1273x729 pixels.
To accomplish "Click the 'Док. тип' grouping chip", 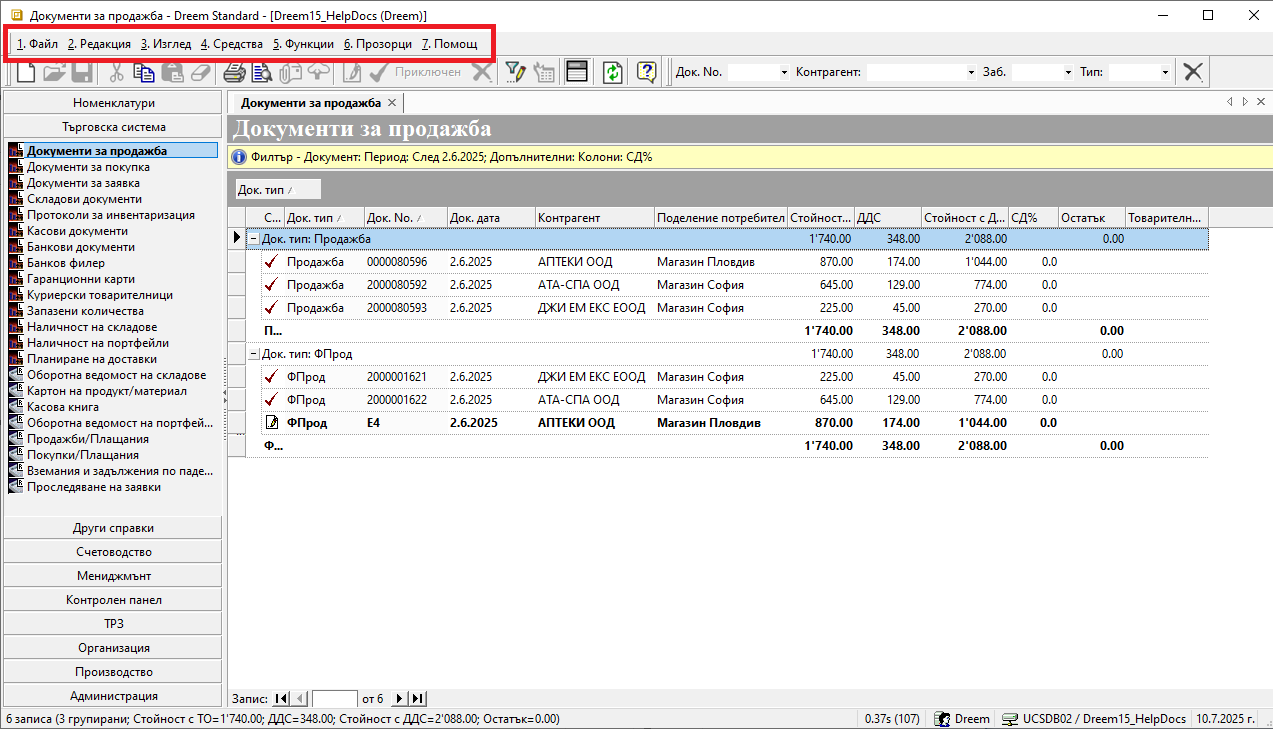I will point(277,189).
